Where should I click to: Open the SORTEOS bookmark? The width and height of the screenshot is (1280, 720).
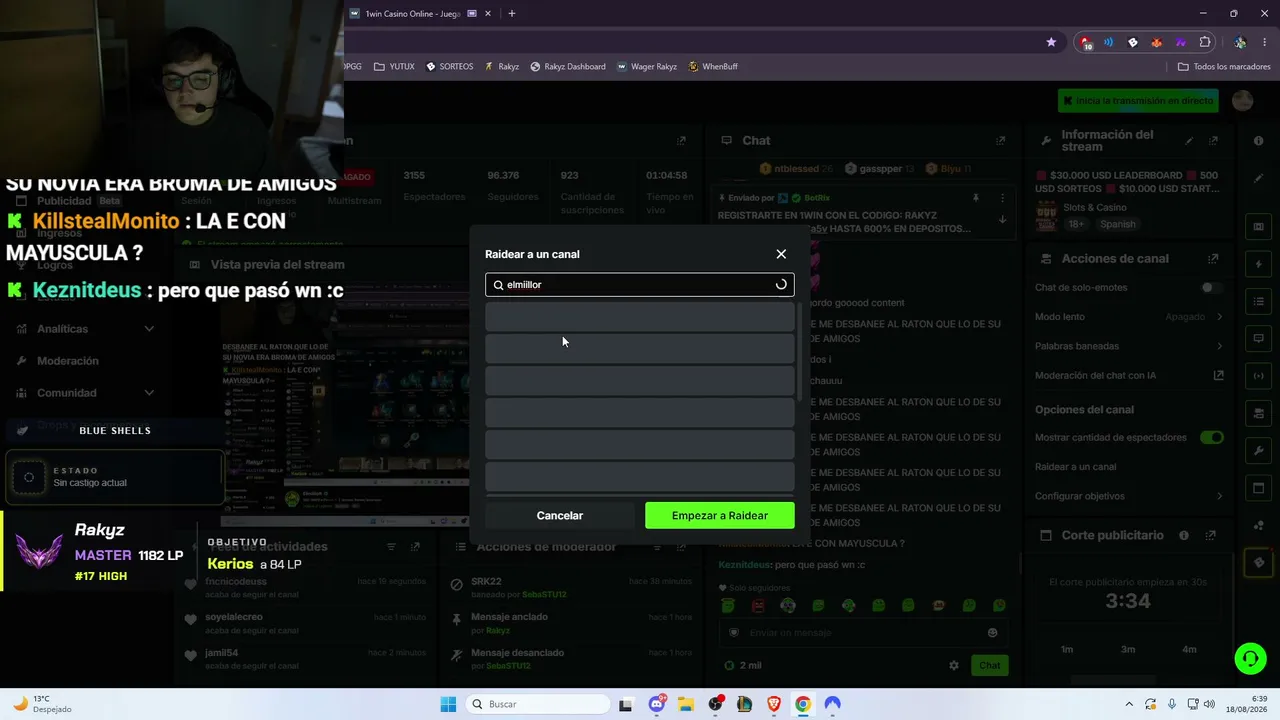click(449, 67)
